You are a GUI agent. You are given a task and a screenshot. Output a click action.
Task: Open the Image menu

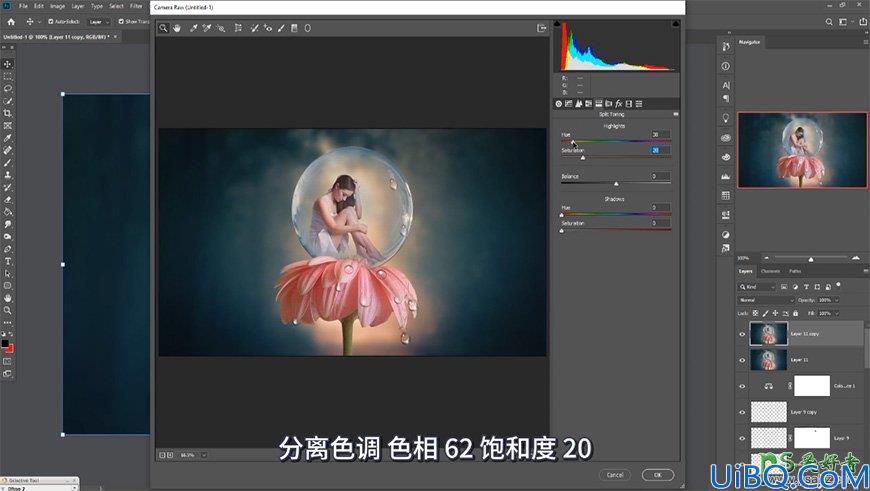click(x=58, y=6)
